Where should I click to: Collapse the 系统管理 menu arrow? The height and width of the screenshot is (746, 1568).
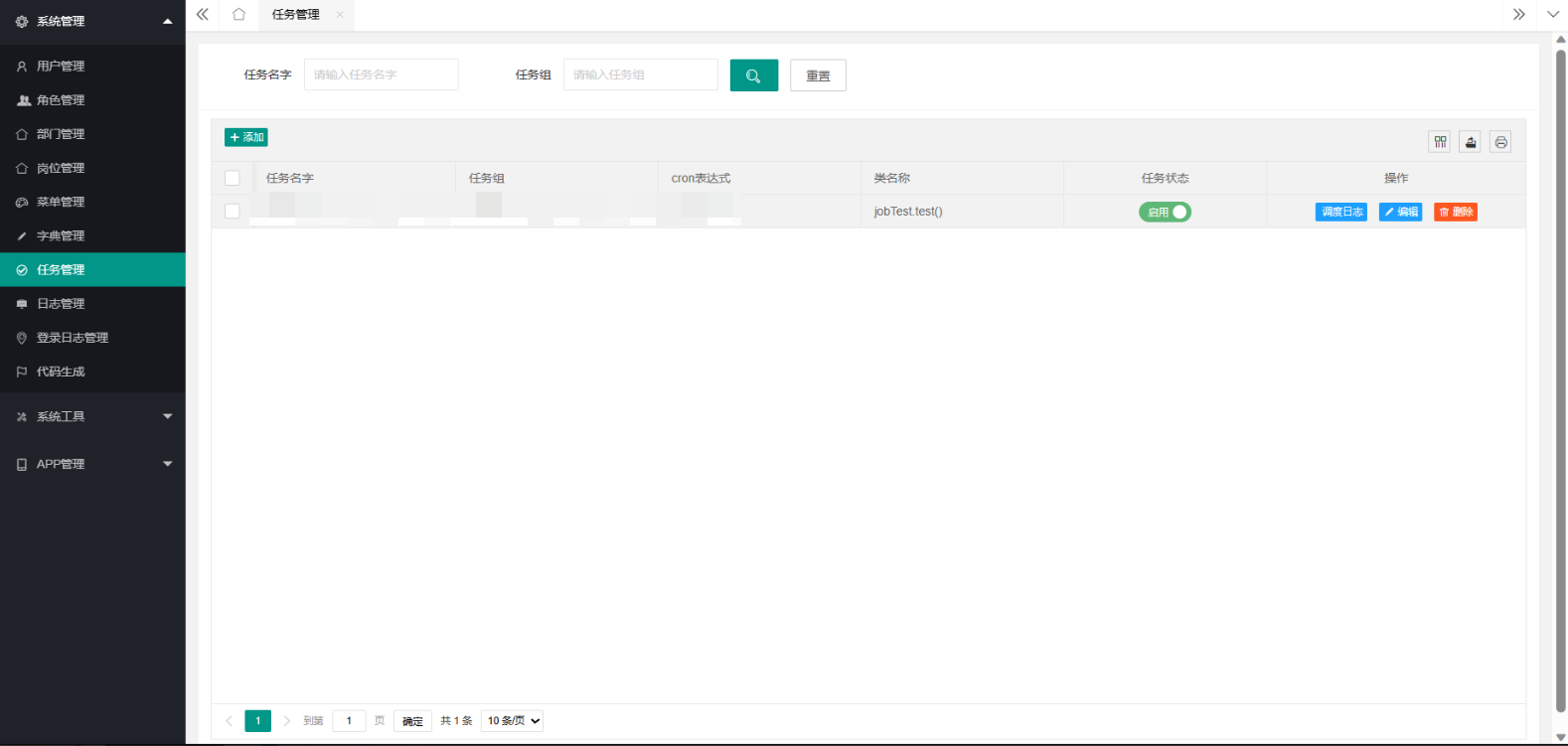tap(167, 21)
